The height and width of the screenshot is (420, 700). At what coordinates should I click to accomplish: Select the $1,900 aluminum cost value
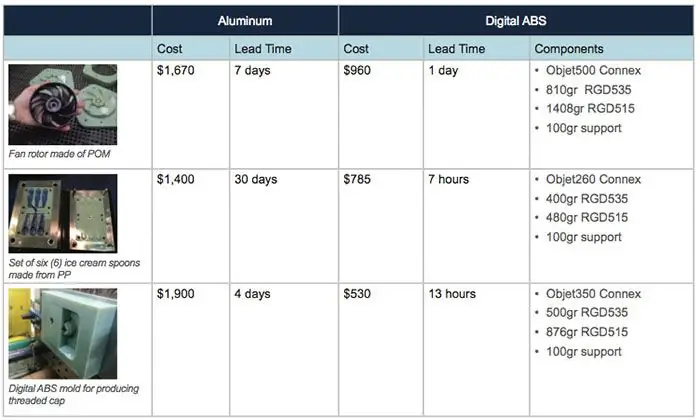(175, 294)
